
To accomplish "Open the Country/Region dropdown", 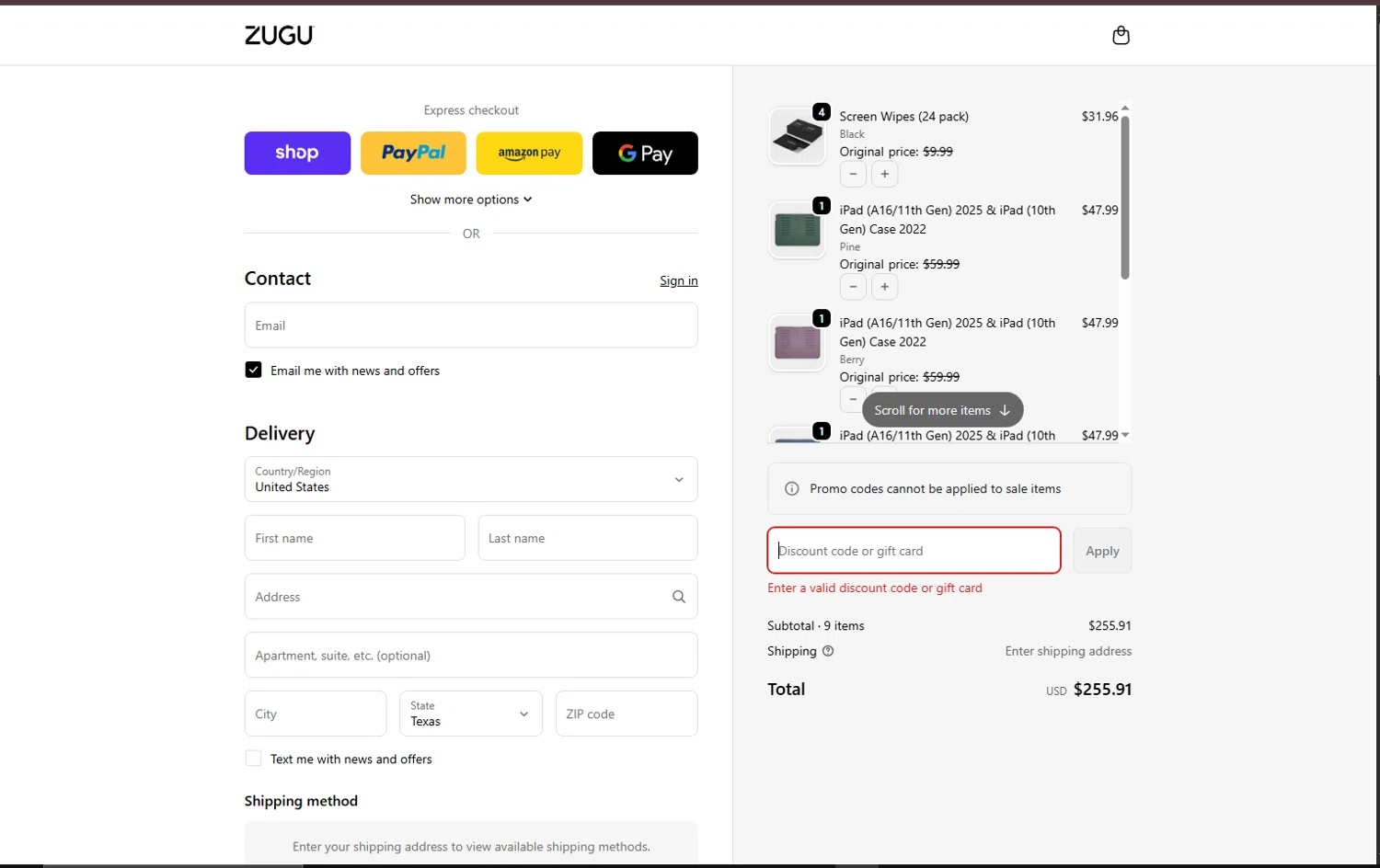I will coord(471,479).
